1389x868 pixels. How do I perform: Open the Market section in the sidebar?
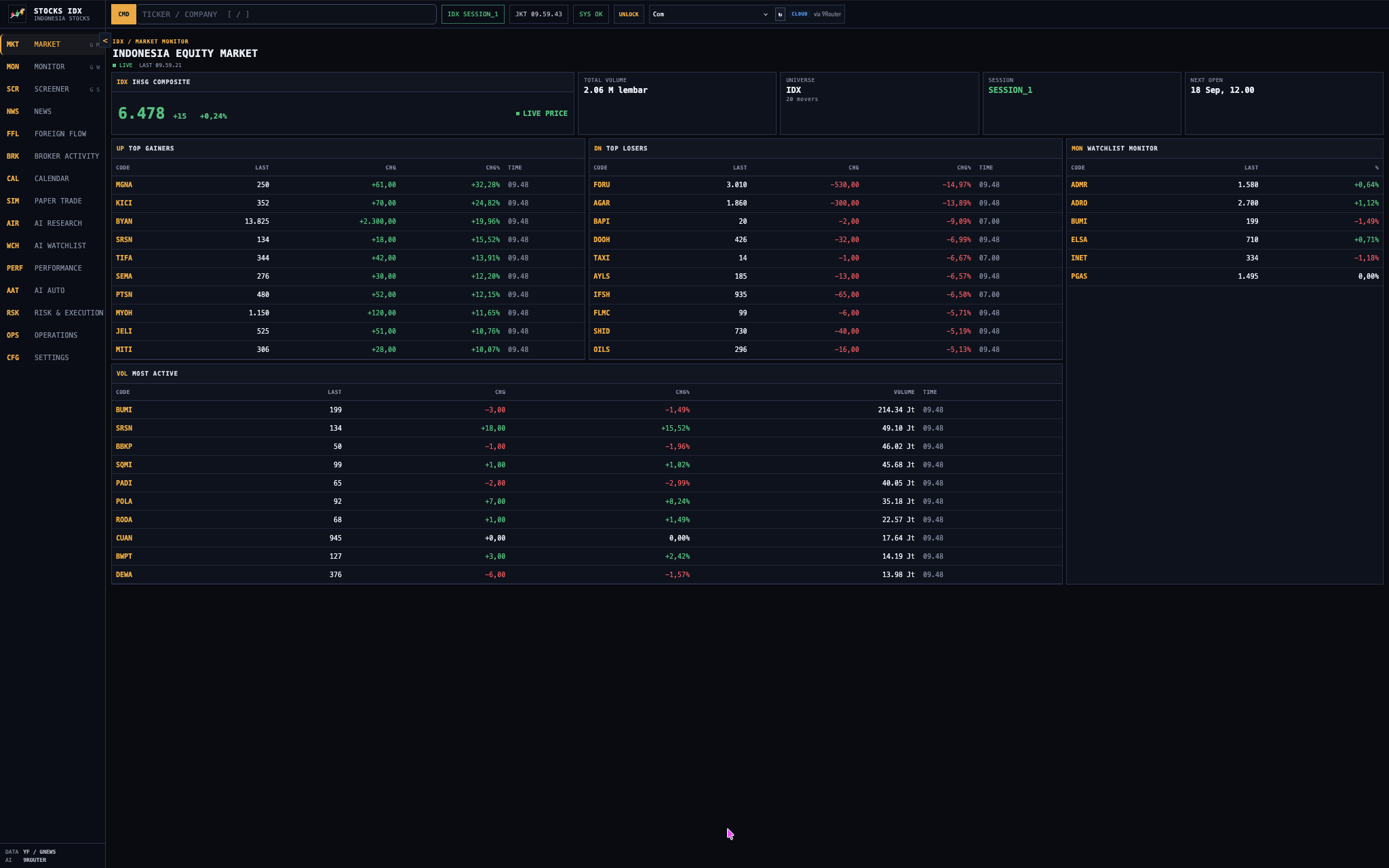click(52, 44)
